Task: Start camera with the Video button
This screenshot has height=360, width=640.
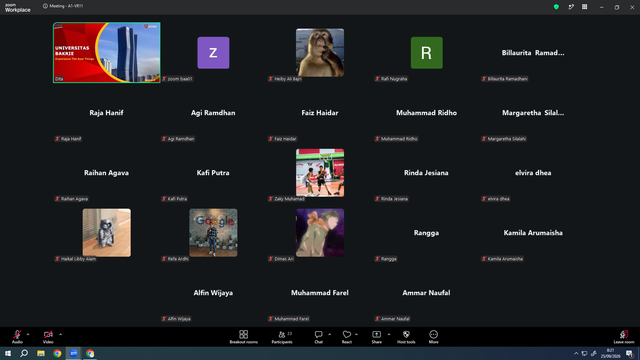Action: coord(48,337)
